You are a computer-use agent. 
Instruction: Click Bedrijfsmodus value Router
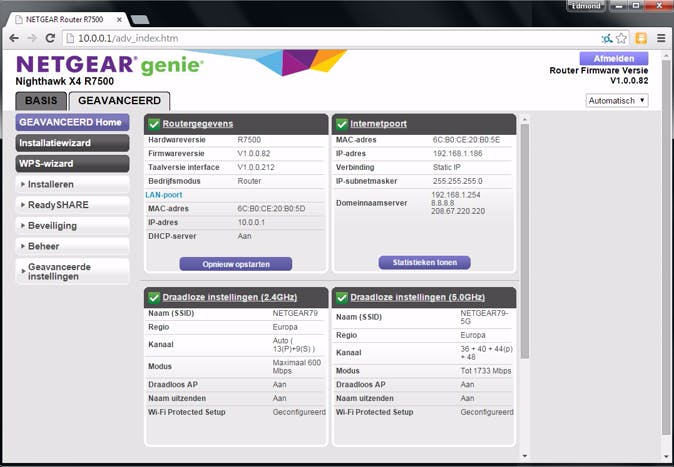249,181
